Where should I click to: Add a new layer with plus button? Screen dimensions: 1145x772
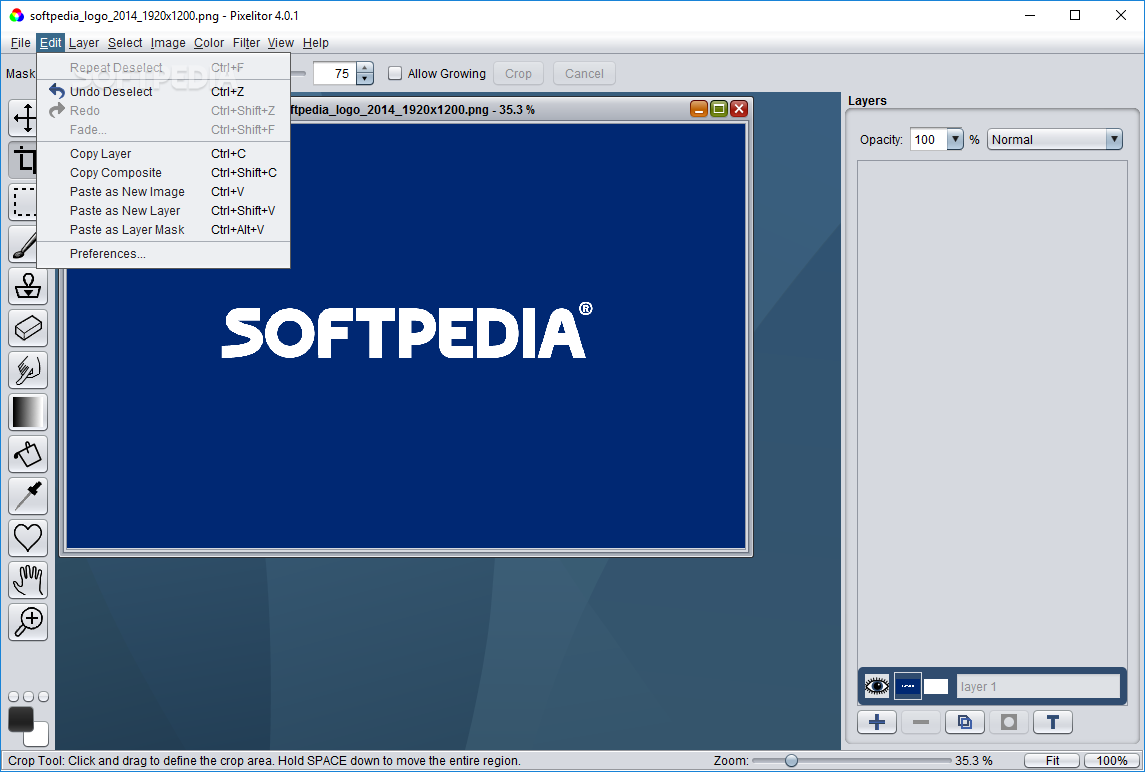coord(877,722)
